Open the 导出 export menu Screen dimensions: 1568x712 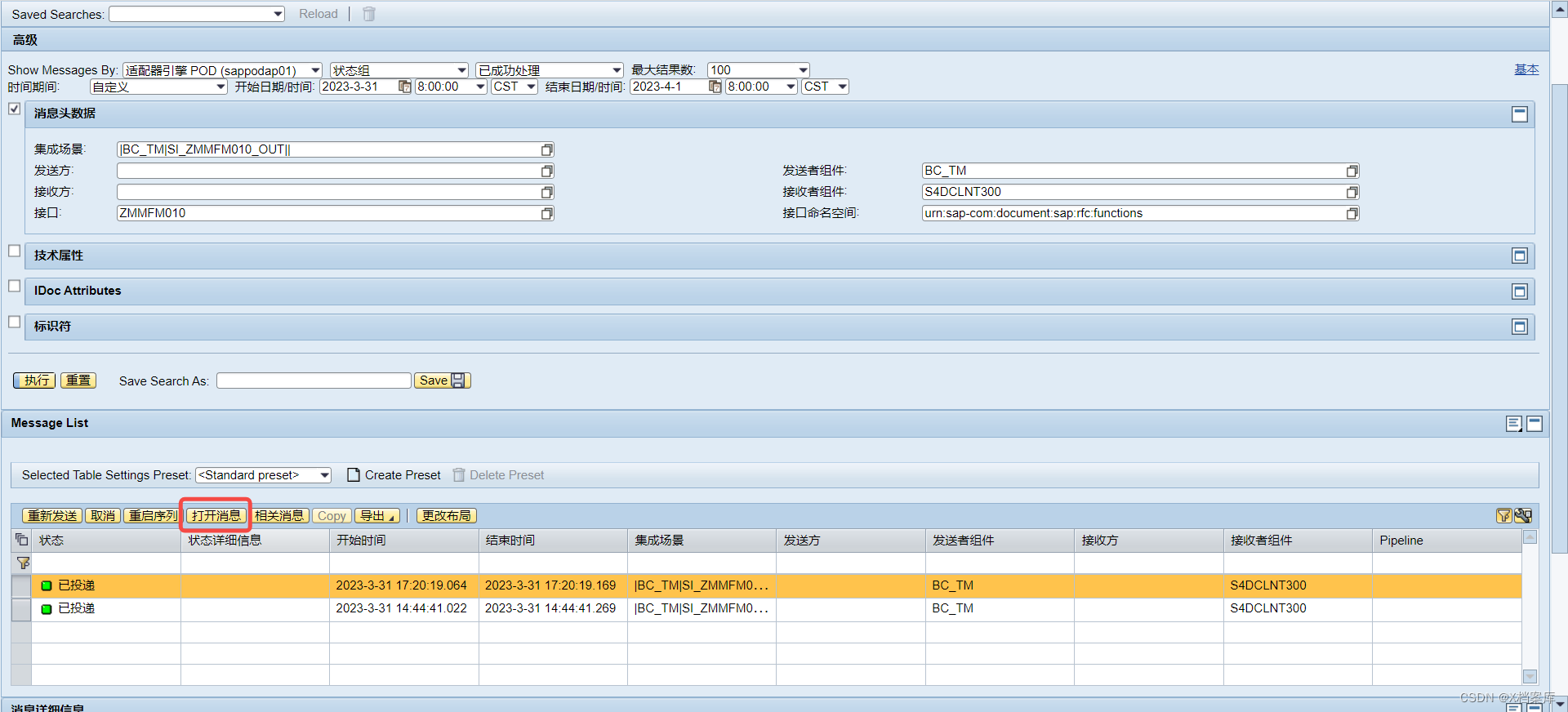[377, 516]
